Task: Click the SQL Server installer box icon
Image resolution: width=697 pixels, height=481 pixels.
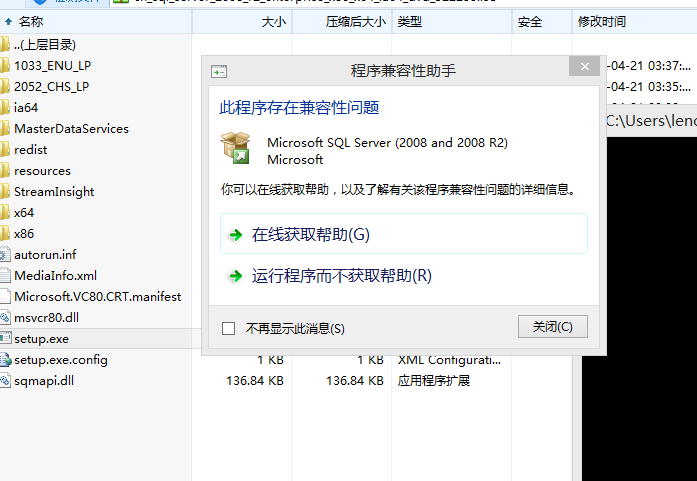Action: pyautogui.click(x=236, y=148)
